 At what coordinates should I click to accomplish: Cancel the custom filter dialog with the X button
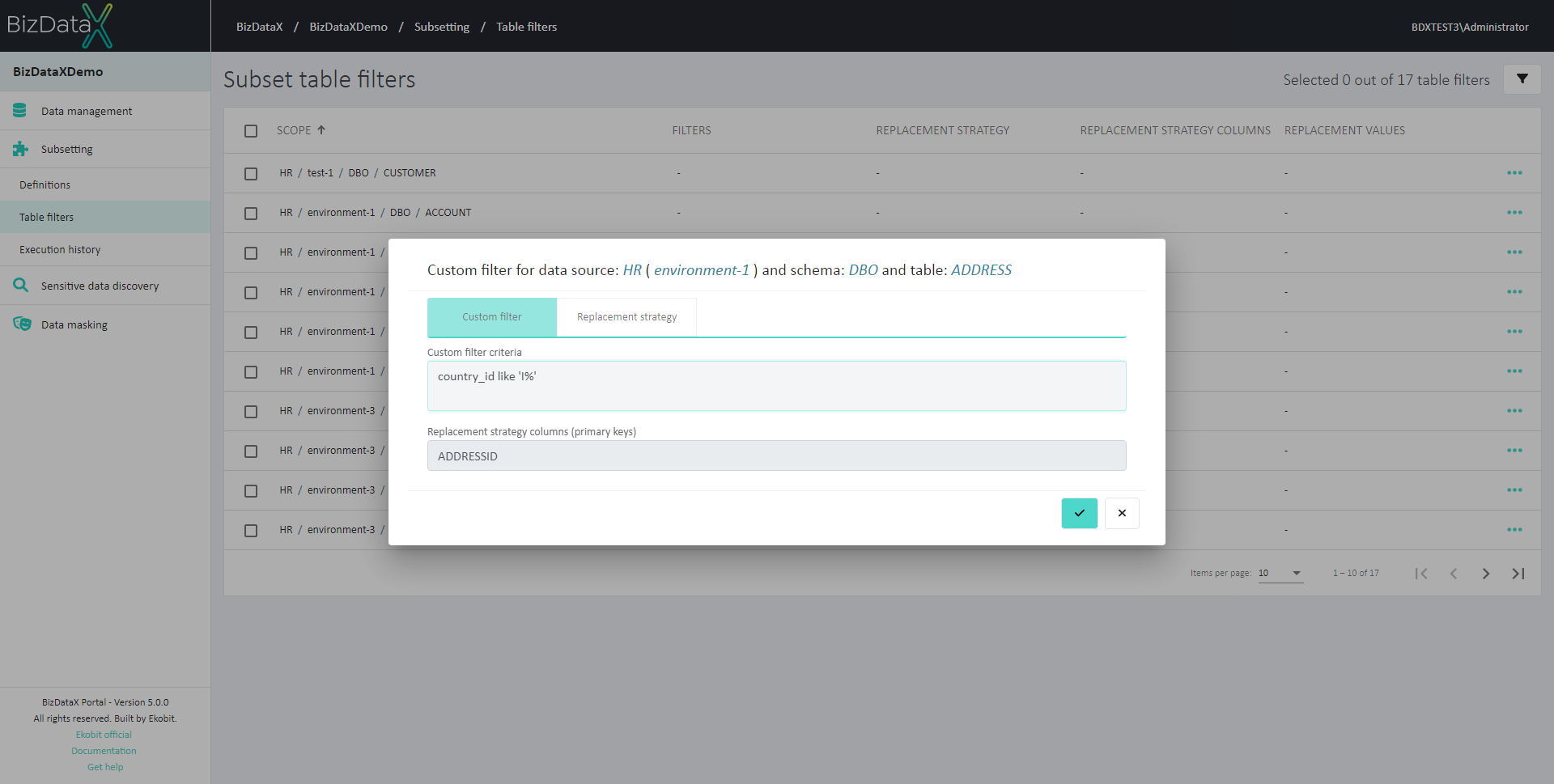[1122, 513]
